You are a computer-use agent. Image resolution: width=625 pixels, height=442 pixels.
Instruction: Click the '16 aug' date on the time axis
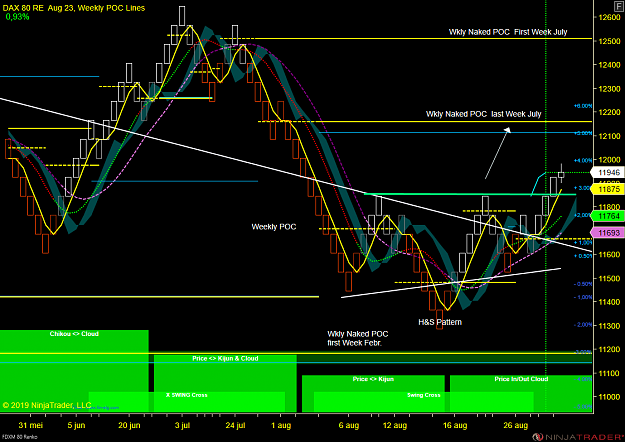point(455,425)
